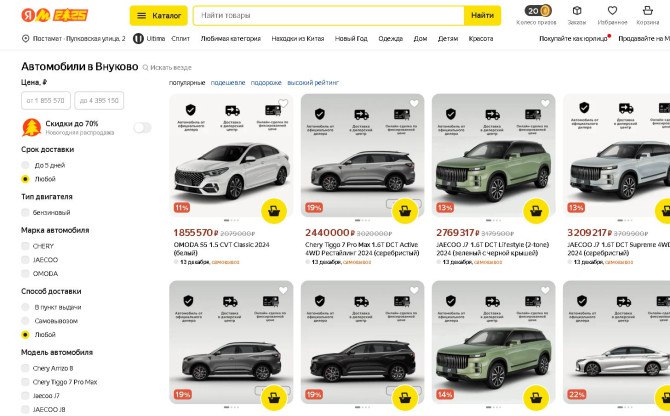
Task: Open the Каталог menu button
Action: point(158,16)
